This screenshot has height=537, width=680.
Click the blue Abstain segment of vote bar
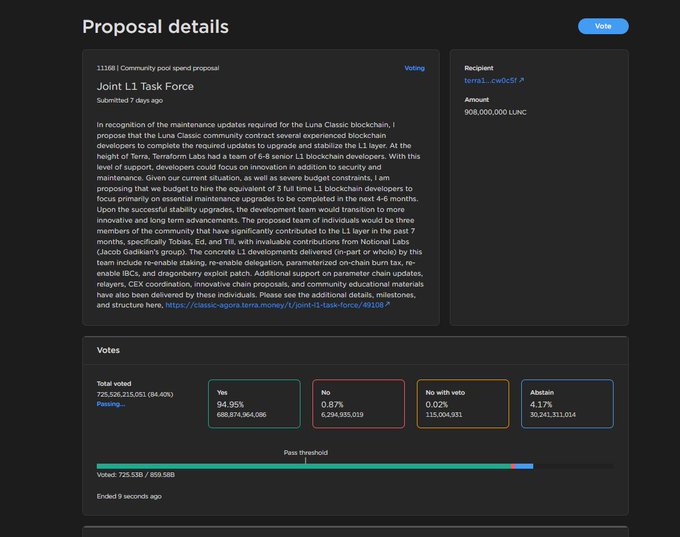coord(524,466)
